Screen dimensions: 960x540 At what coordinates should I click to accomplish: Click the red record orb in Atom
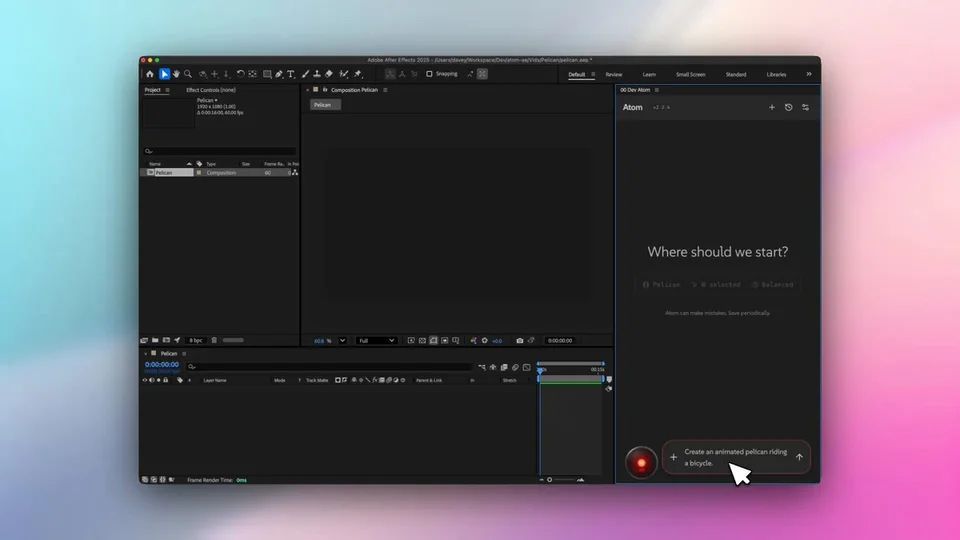(x=641, y=463)
